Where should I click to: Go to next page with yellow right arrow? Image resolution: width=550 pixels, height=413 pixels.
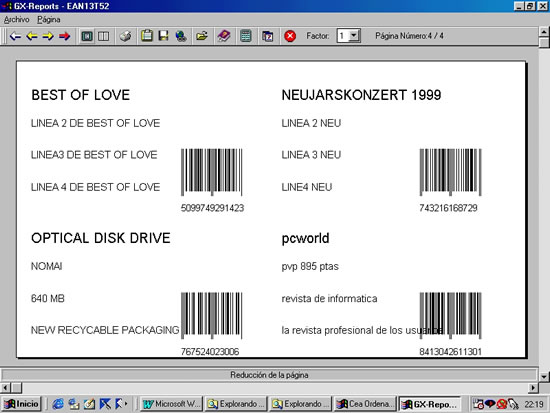pyautogui.click(x=48, y=36)
